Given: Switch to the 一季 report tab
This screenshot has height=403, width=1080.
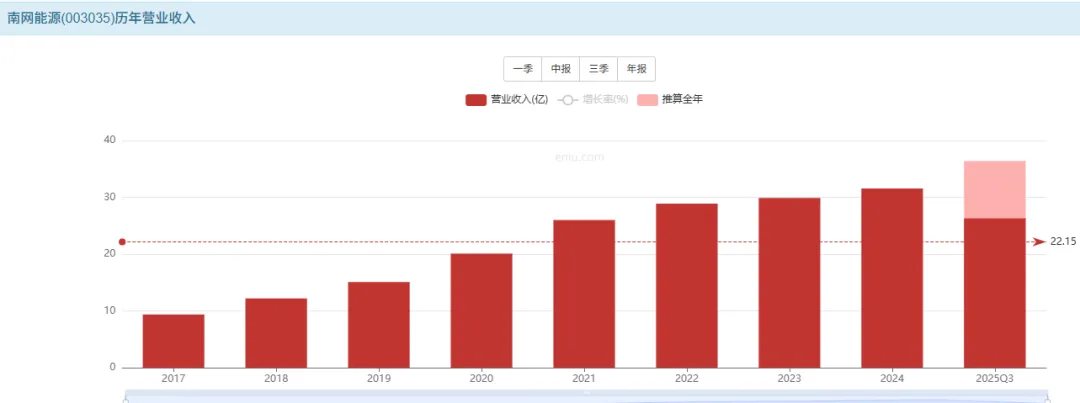Looking at the screenshot, I should pyautogui.click(x=523, y=69).
